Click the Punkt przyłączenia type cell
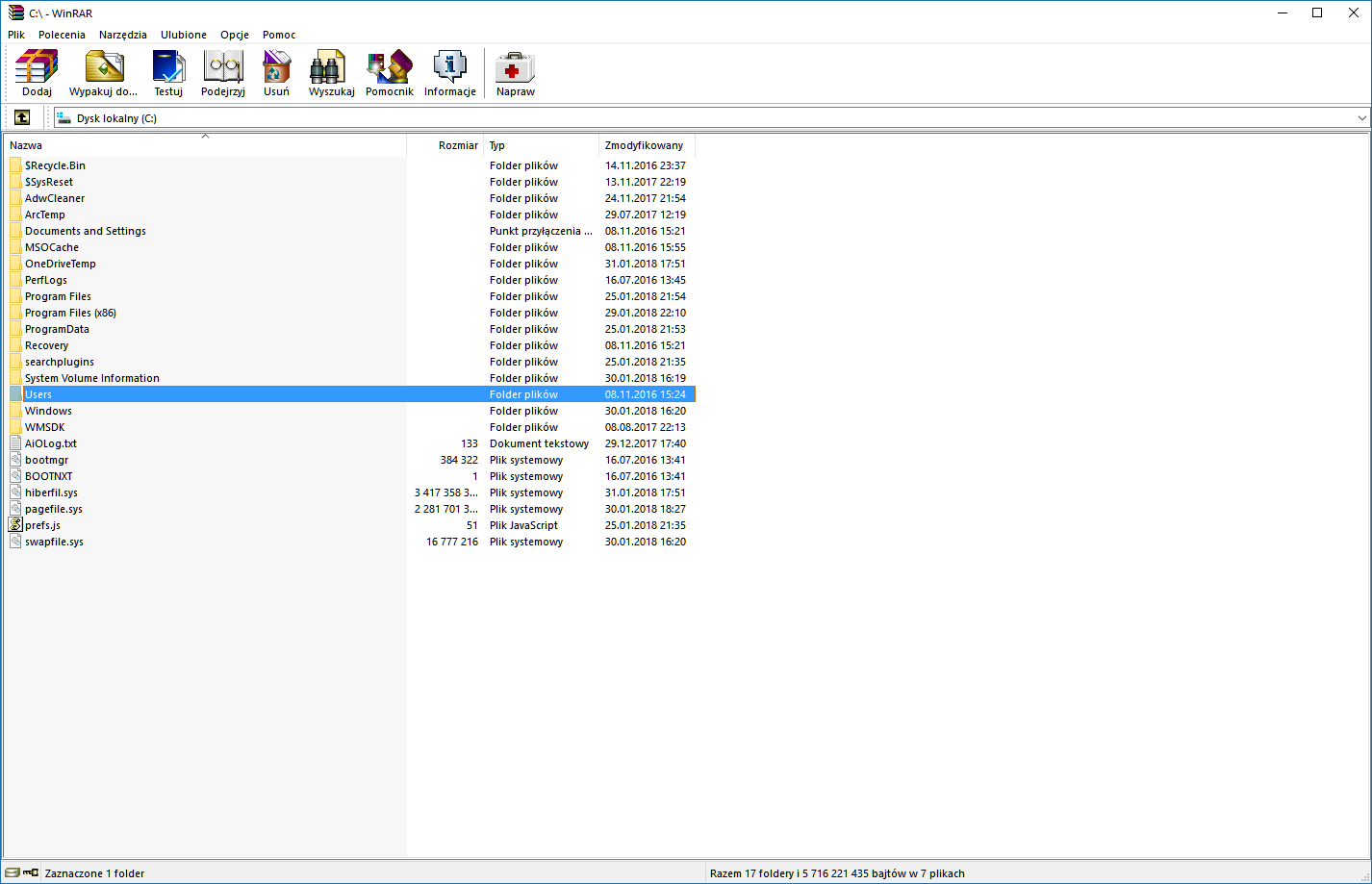1372x884 pixels. coord(541,231)
